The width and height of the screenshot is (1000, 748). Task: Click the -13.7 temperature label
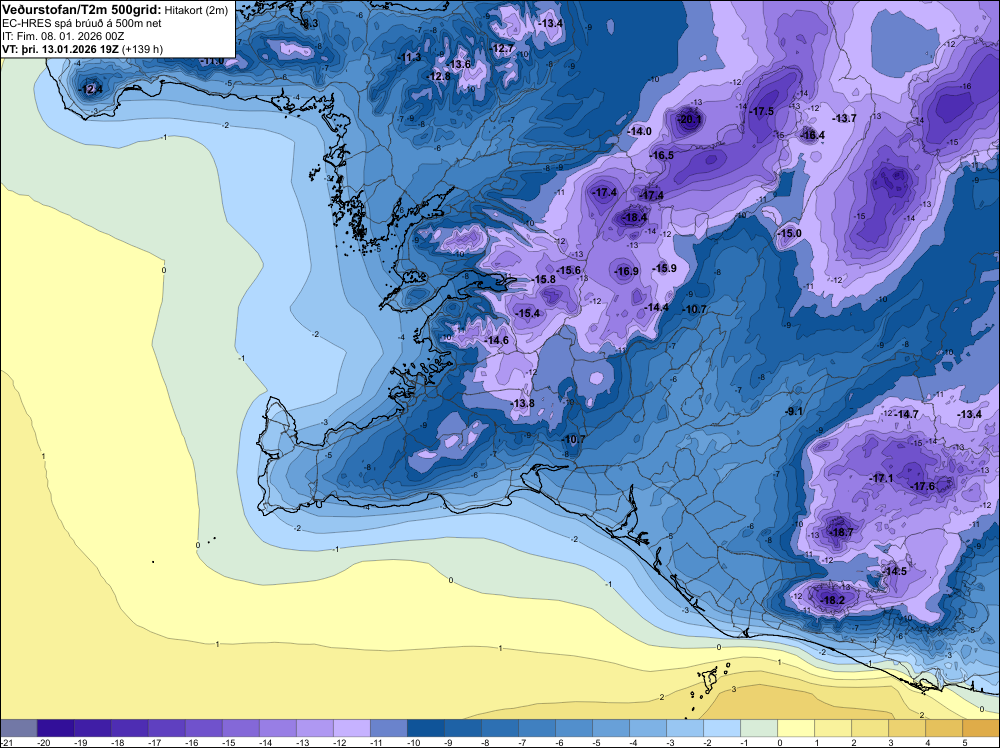click(x=844, y=119)
